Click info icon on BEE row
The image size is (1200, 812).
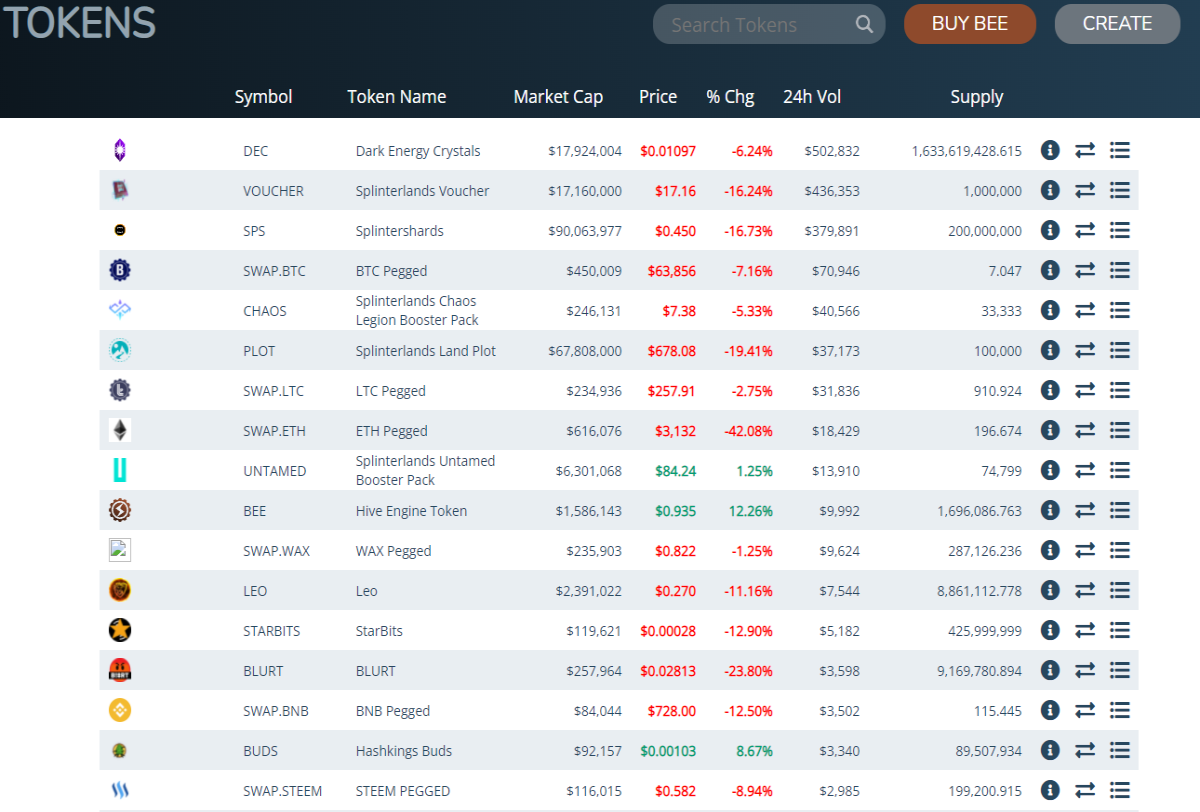pos(1050,510)
